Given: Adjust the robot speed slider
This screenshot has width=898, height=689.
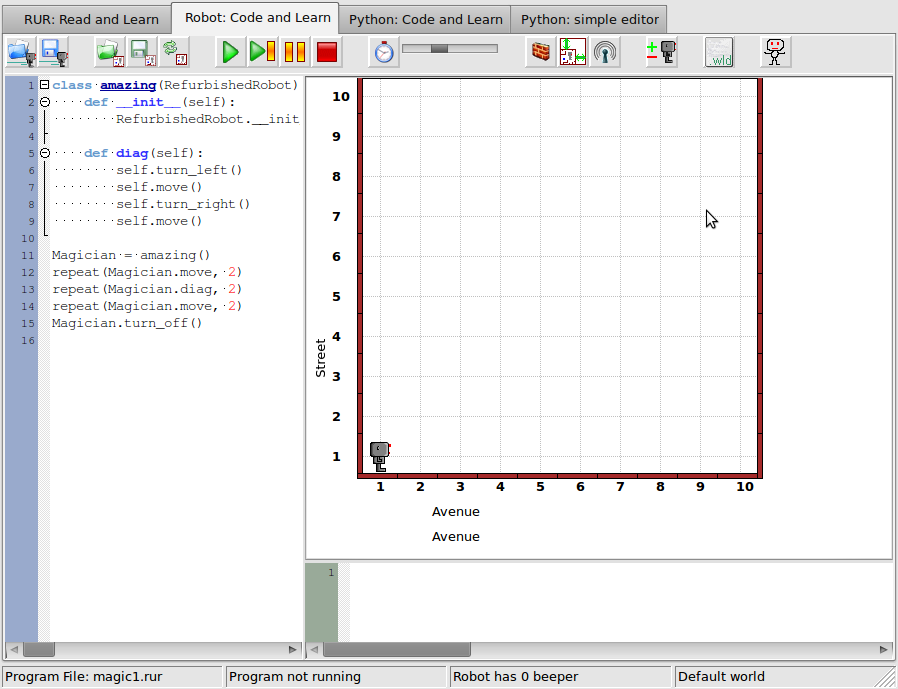Looking at the screenshot, I should [x=450, y=49].
